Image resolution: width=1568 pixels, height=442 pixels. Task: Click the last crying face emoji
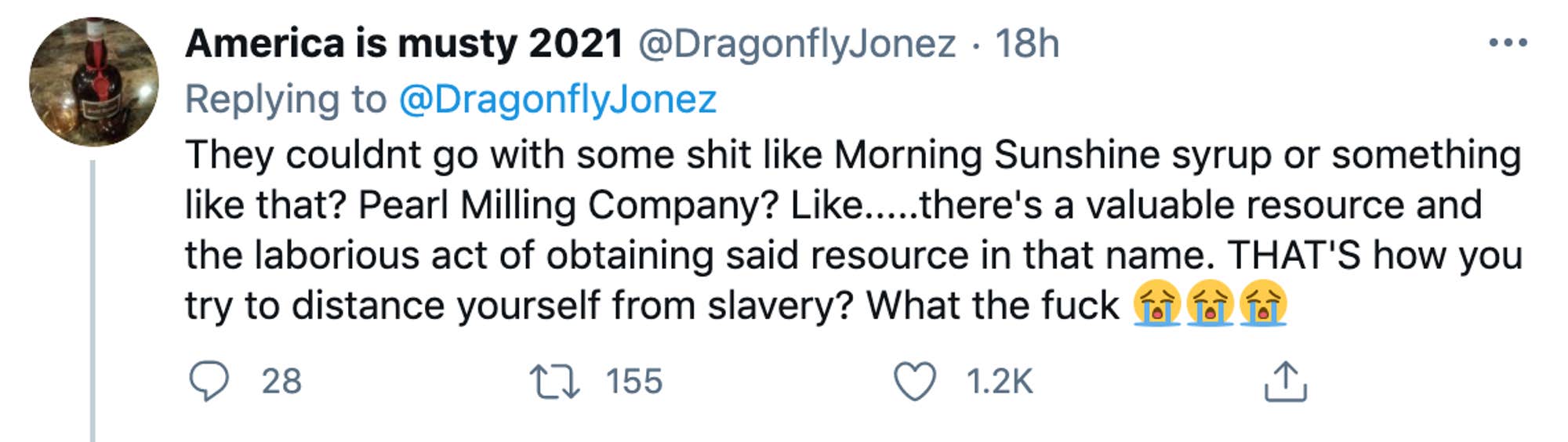[x=1262, y=303]
